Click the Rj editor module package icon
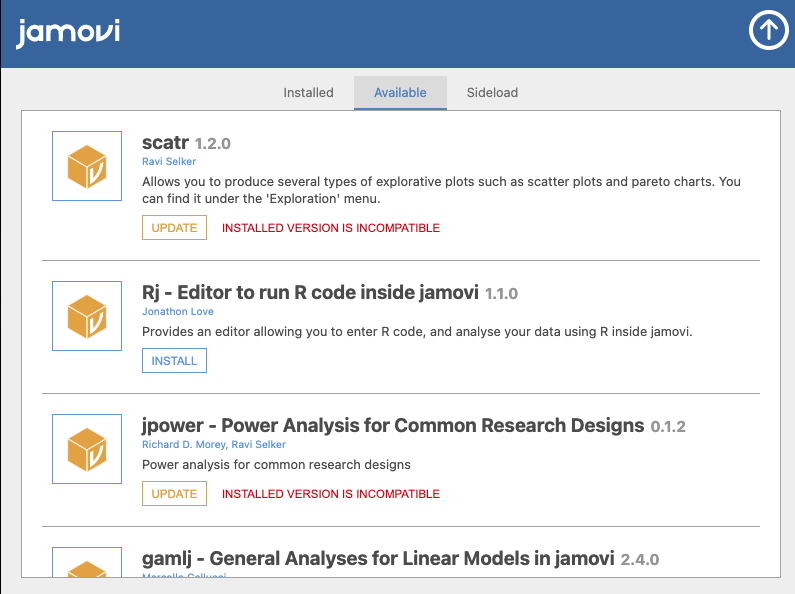Image resolution: width=795 pixels, height=594 pixels. 87,315
